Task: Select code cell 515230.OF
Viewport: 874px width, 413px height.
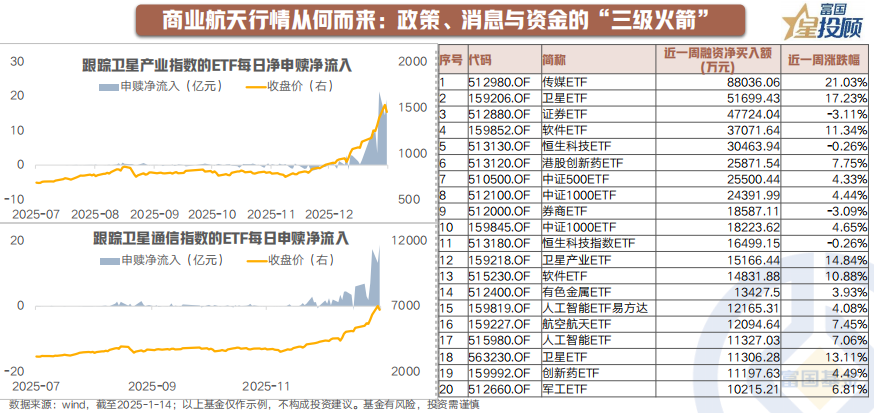Action: point(503,275)
